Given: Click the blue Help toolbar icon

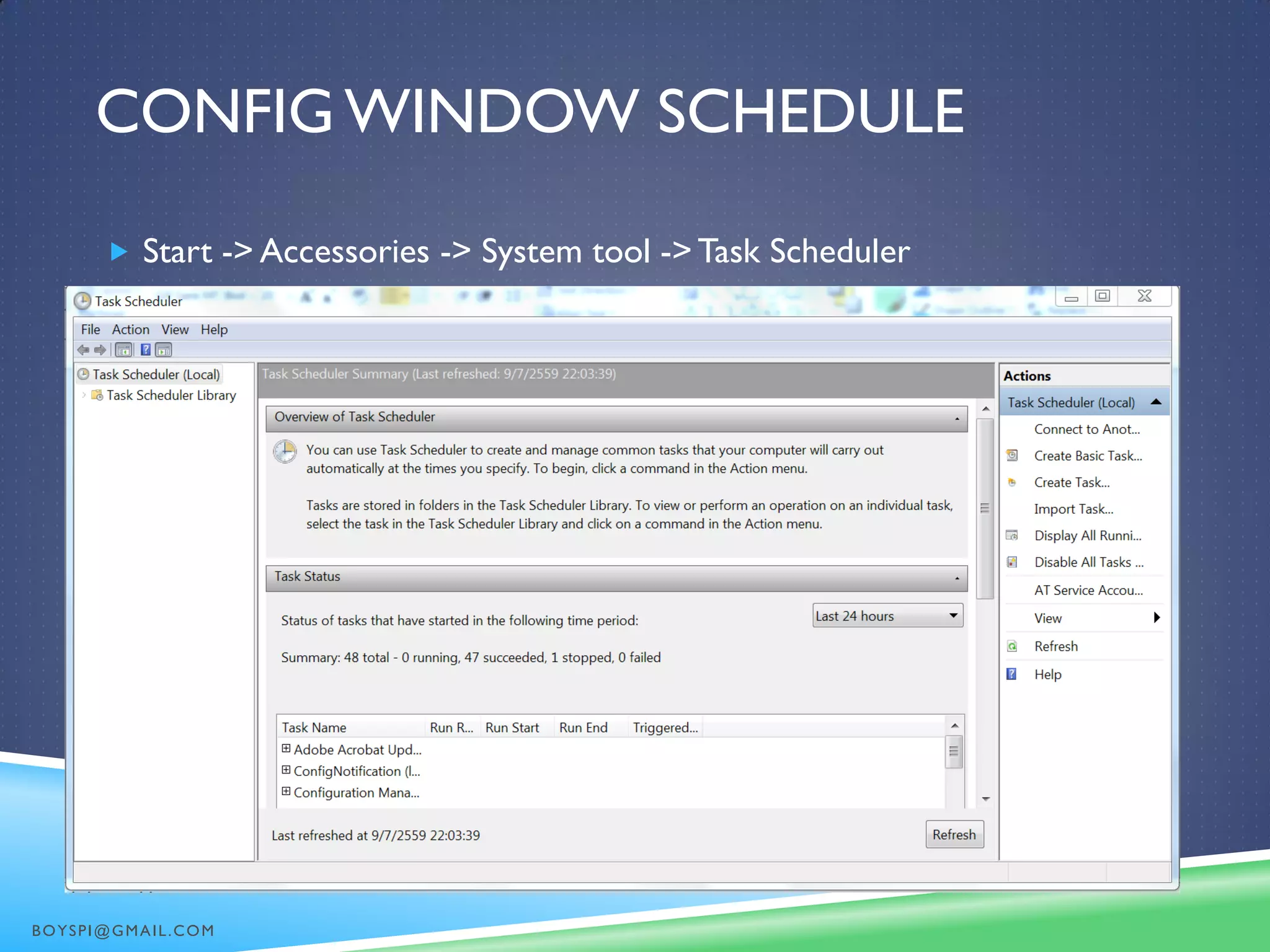Looking at the screenshot, I should click(x=145, y=350).
